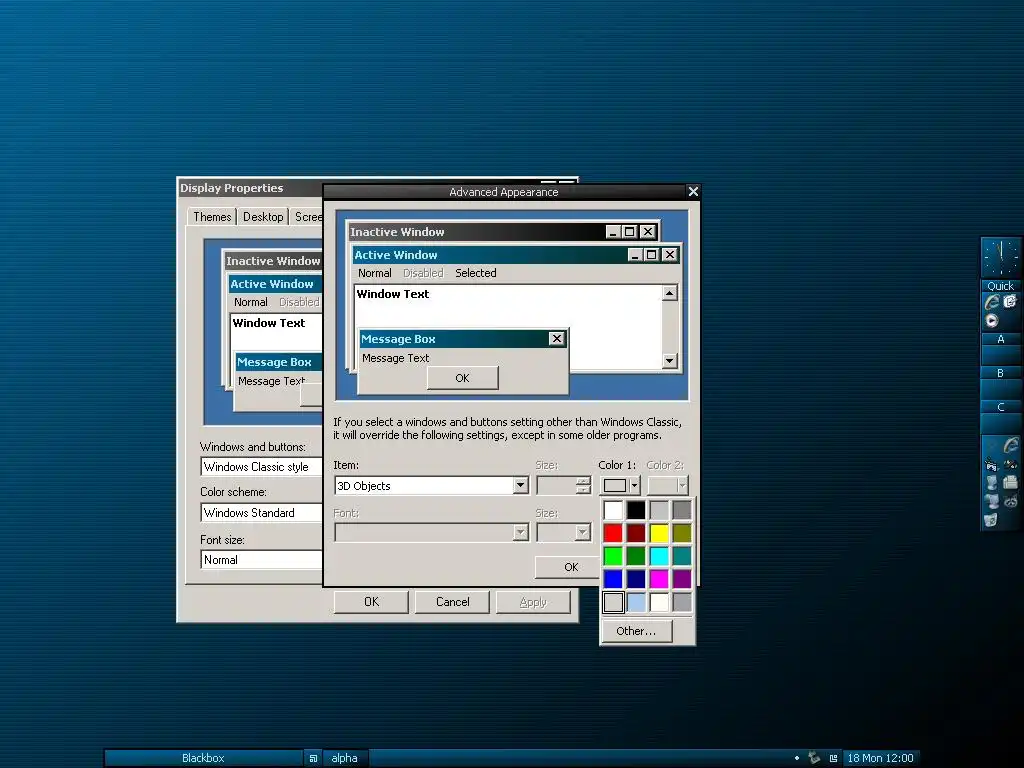This screenshot has height=768, width=1024.
Task: Click Selected in the preview menu
Action: pos(475,273)
